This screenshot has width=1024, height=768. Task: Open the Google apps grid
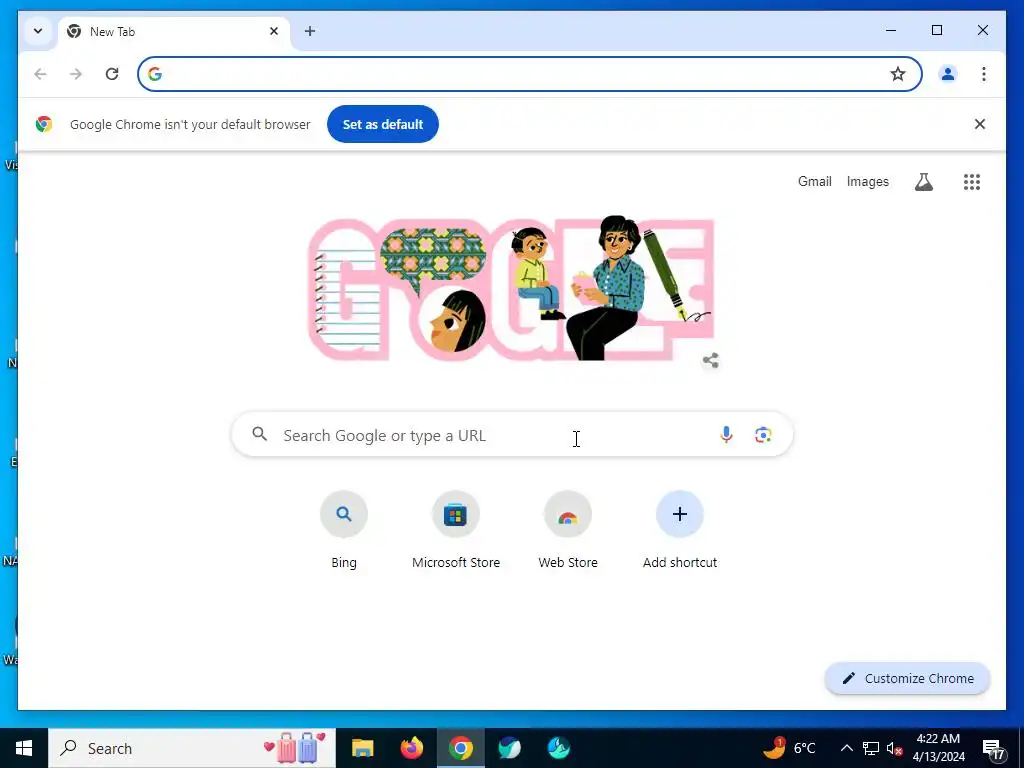[972, 182]
